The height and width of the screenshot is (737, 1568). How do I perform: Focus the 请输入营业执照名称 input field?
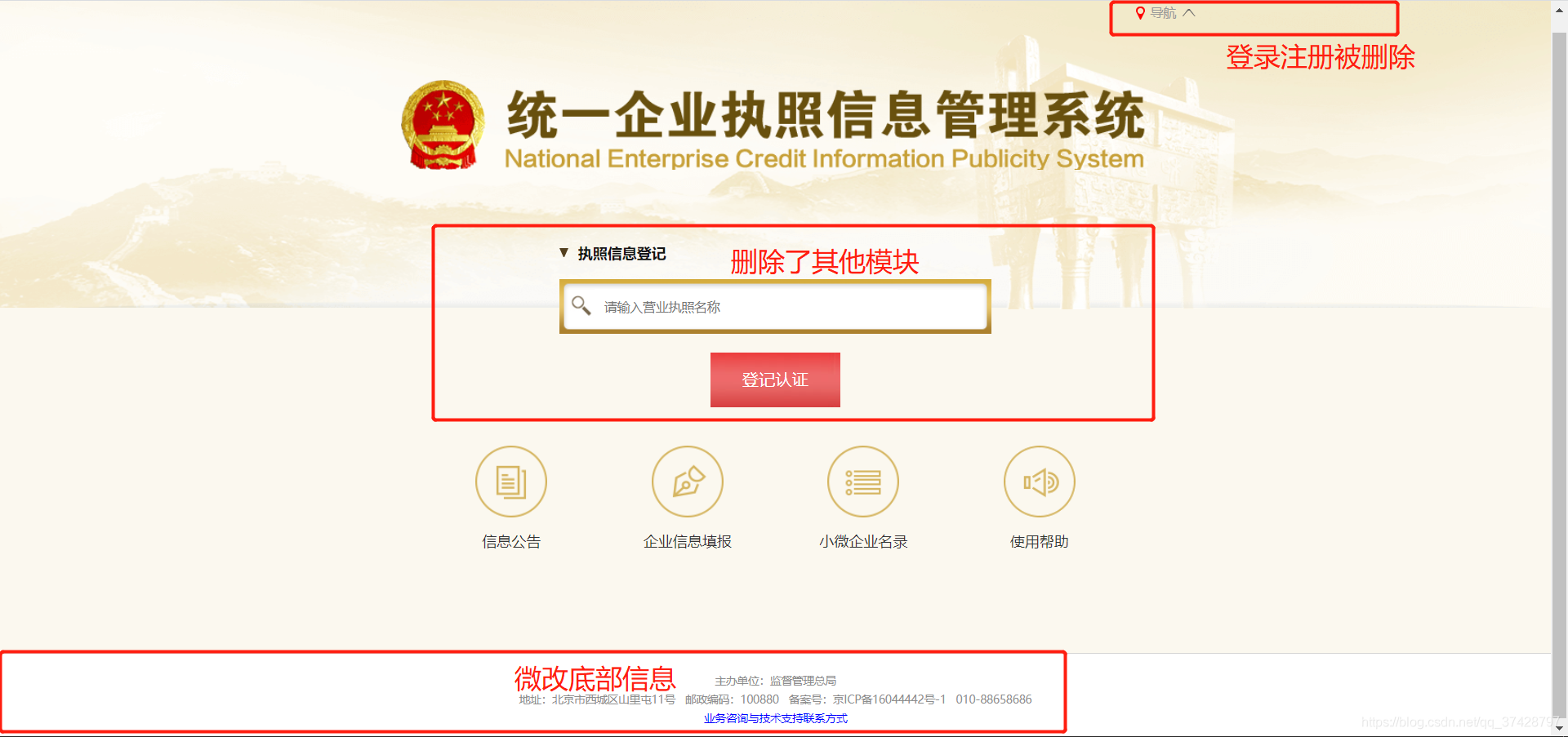pyautogui.click(x=775, y=307)
